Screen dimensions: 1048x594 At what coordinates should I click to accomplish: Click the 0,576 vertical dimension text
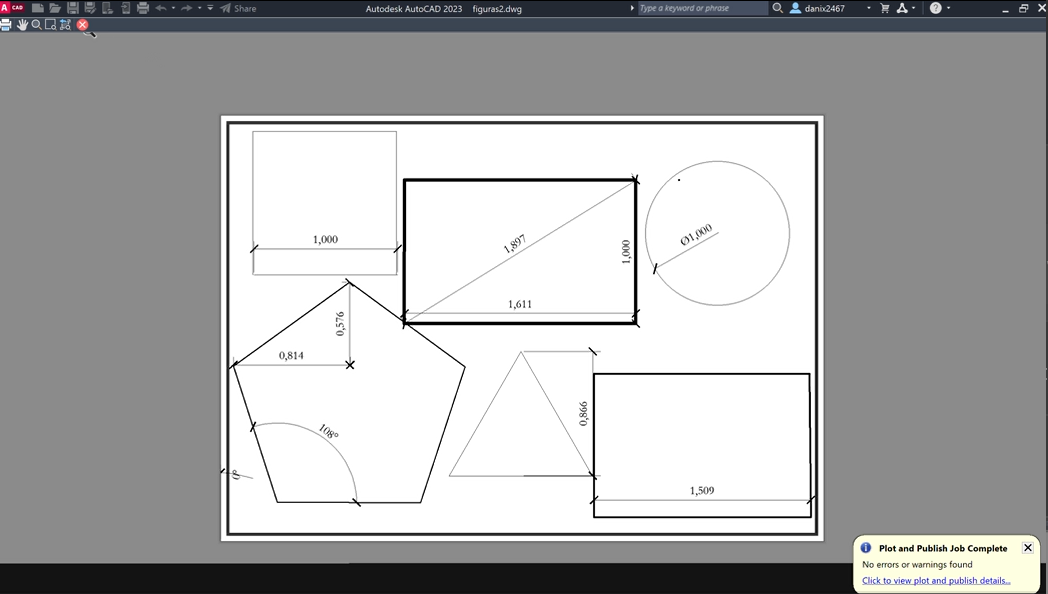[x=340, y=323]
